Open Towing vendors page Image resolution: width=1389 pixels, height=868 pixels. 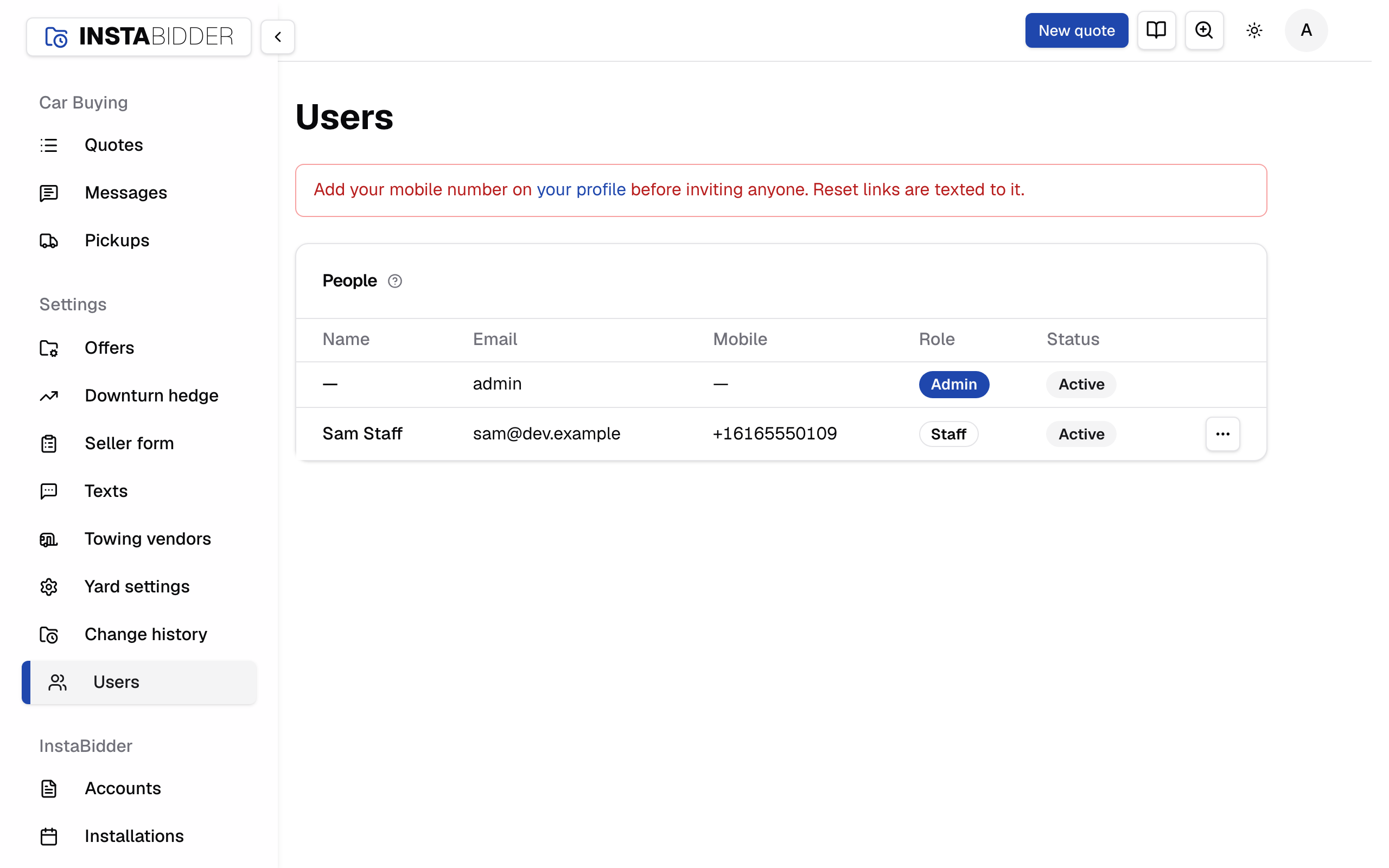tap(139, 539)
